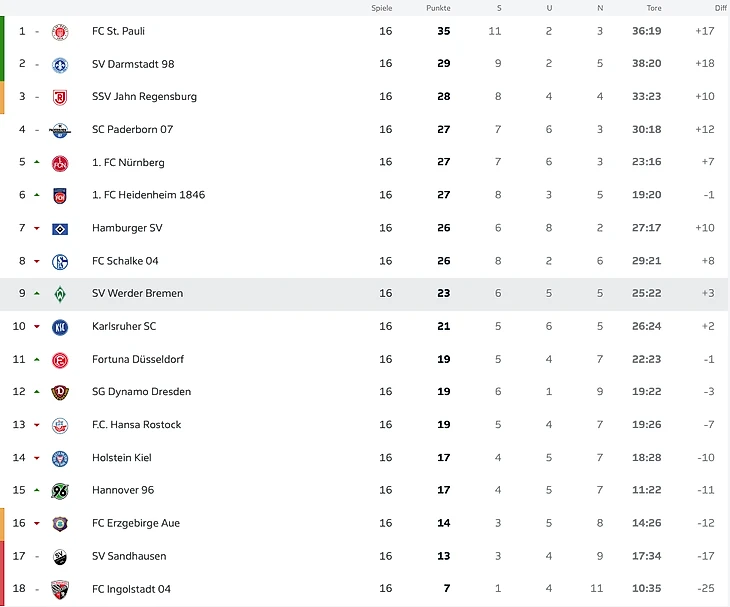Screen dimensions: 730x607
Task: Click the Hannover 96 club logo
Action: pos(60,491)
